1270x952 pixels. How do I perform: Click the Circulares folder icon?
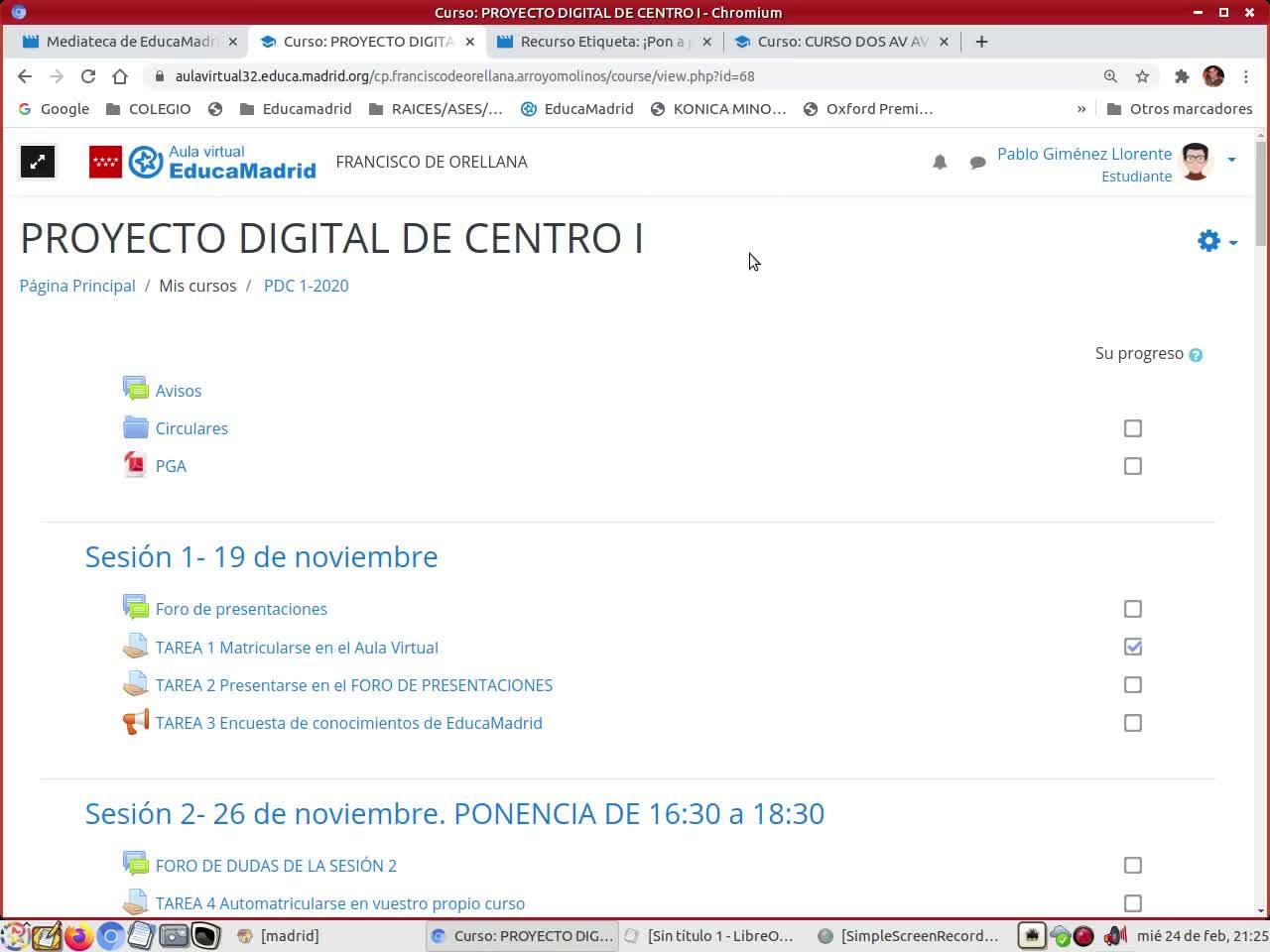[x=135, y=427]
